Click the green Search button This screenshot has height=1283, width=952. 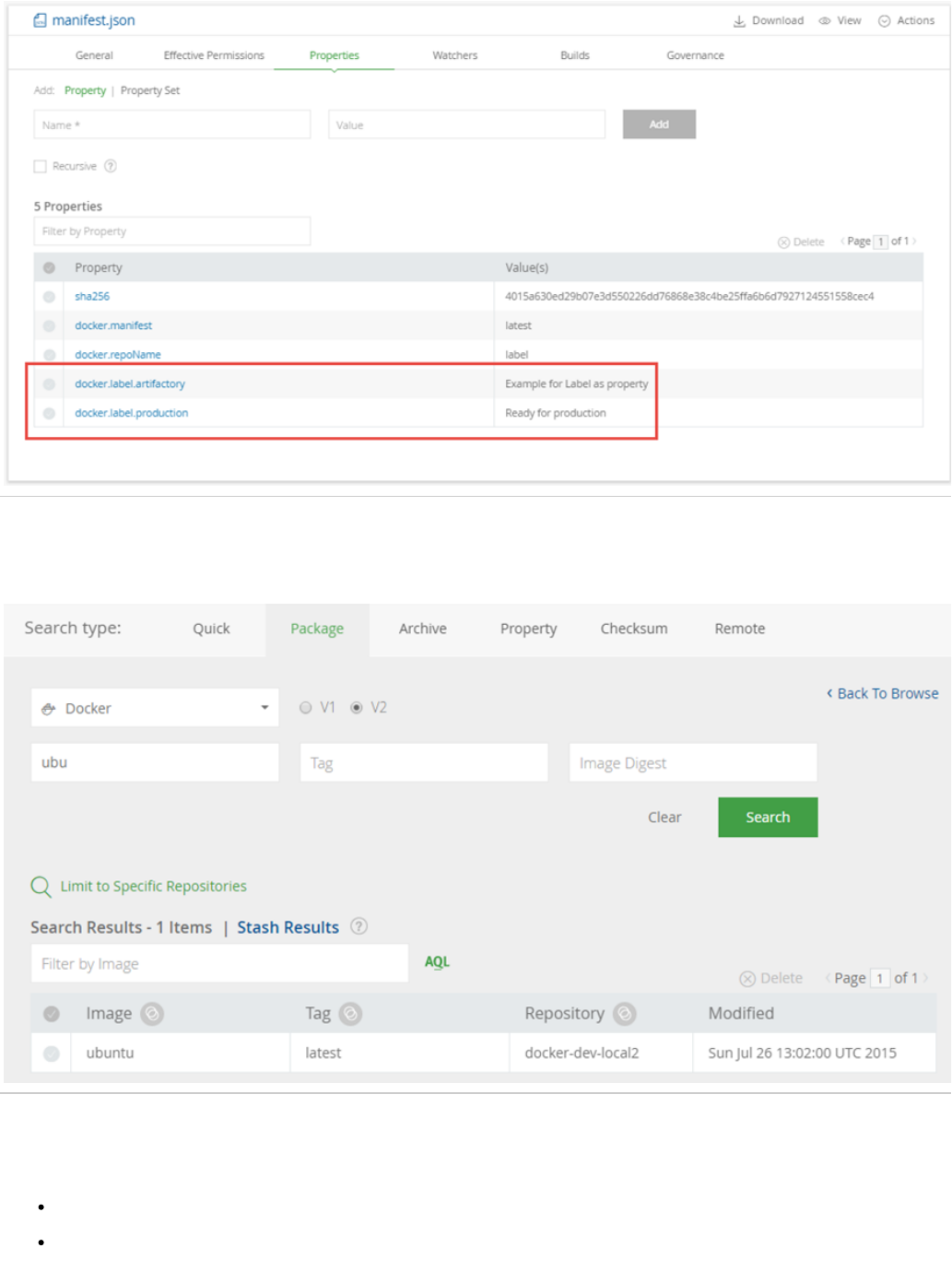tap(768, 818)
